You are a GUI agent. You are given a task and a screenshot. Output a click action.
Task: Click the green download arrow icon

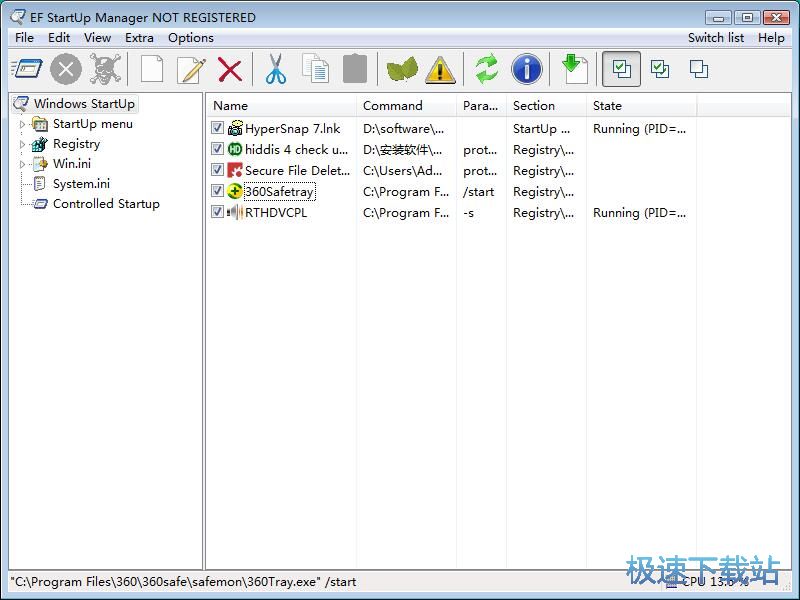(x=574, y=69)
